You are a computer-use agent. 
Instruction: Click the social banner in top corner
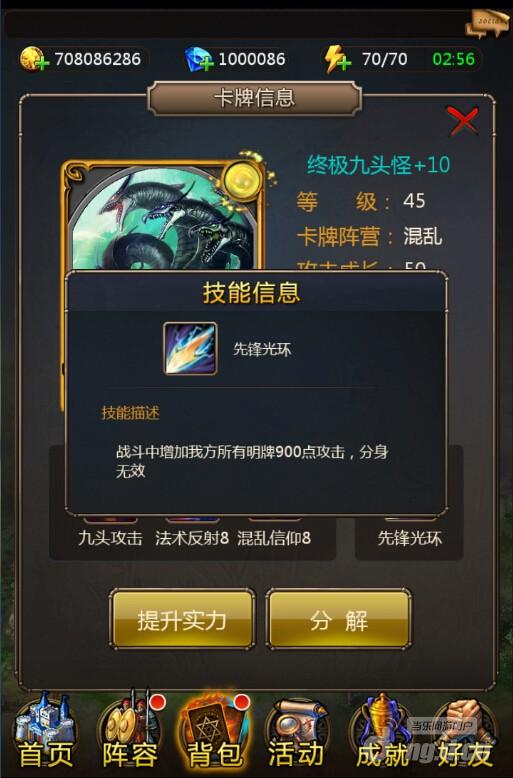(488, 24)
